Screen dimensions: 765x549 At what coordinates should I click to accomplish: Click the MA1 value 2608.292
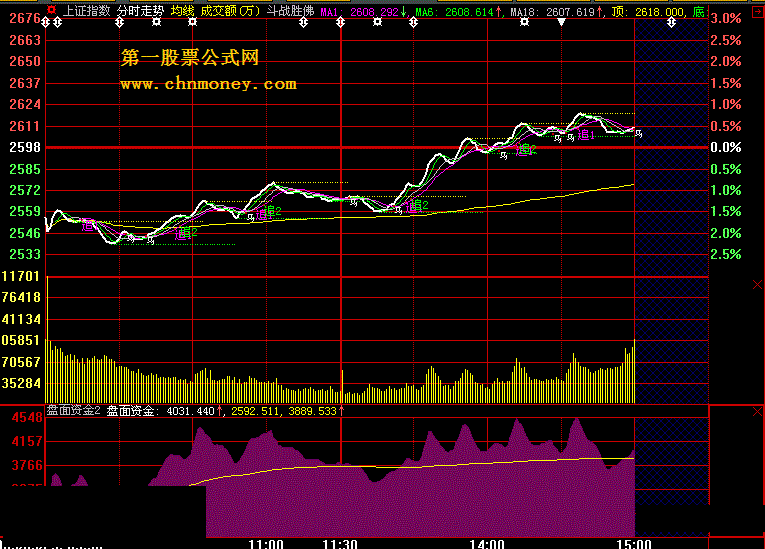pyautogui.click(x=374, y=12)
